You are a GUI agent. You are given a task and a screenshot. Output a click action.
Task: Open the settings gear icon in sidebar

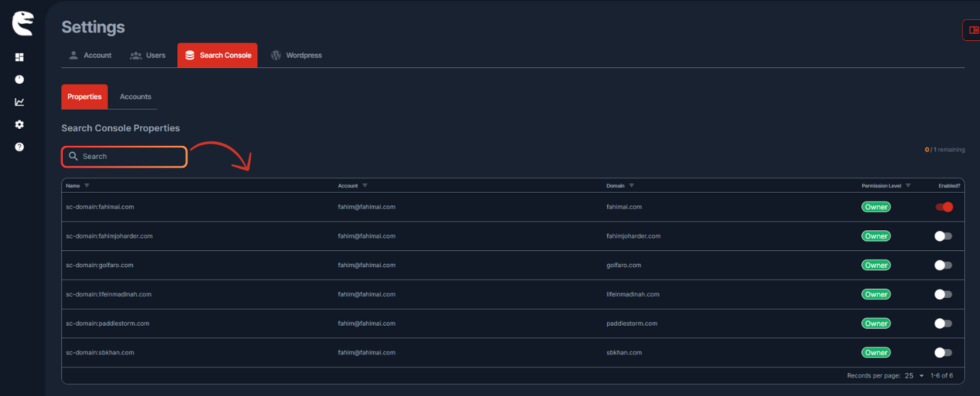(x=19, y=124)
